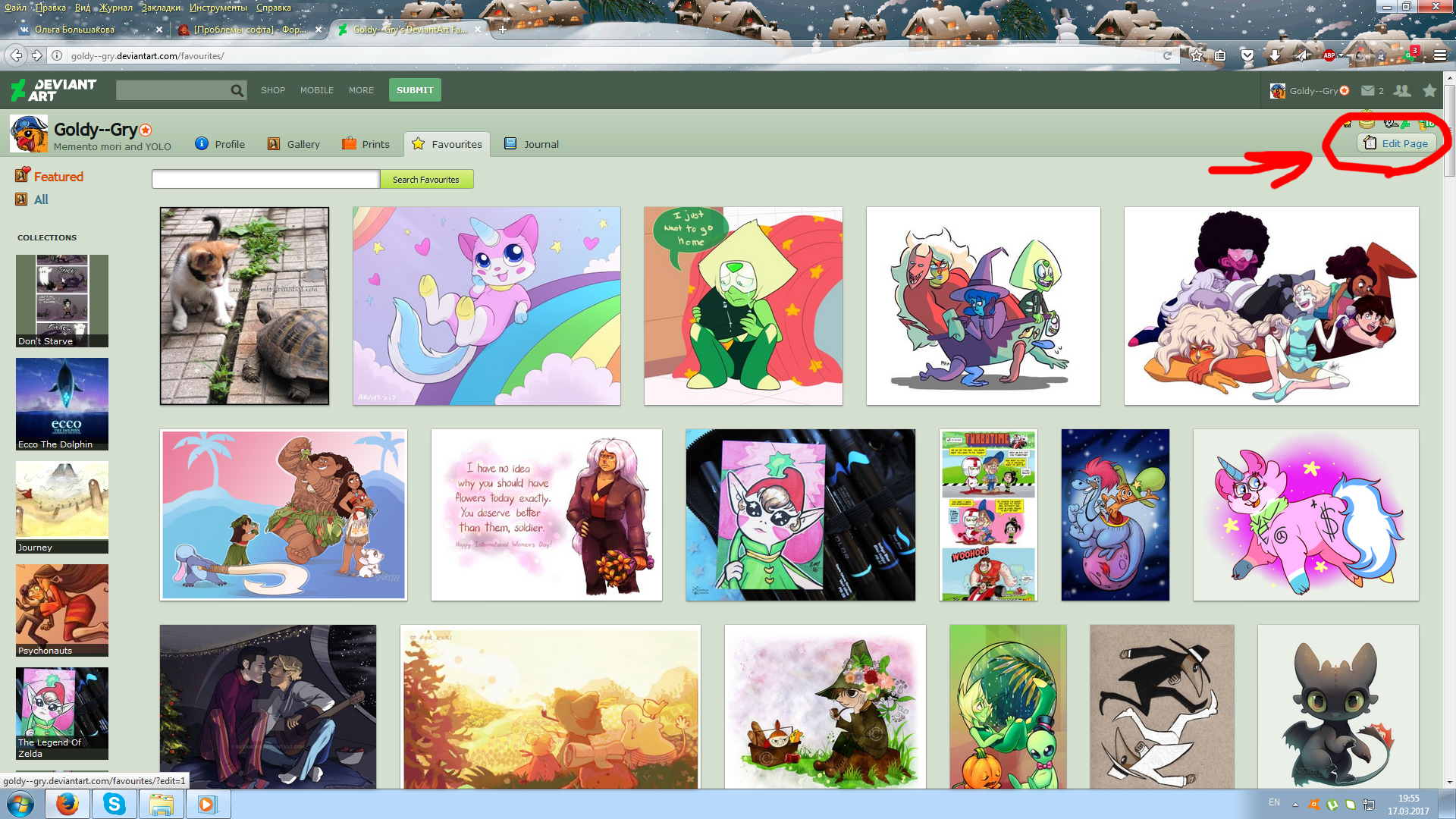Open the Инструменты menu
1456x819 pixels.
pyautogui.click(x=218, y=8)
